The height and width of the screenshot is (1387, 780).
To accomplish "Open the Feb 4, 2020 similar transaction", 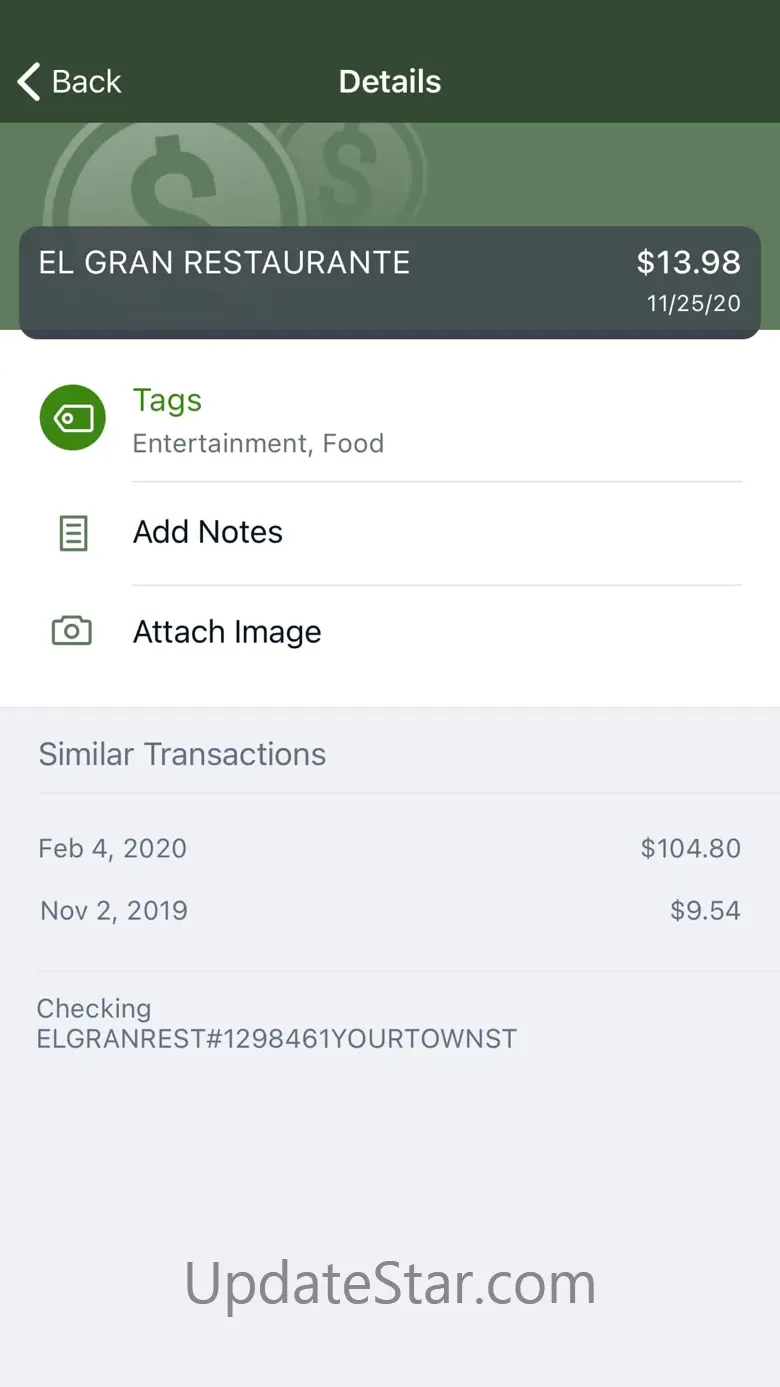I will click(x=390, y=848).
